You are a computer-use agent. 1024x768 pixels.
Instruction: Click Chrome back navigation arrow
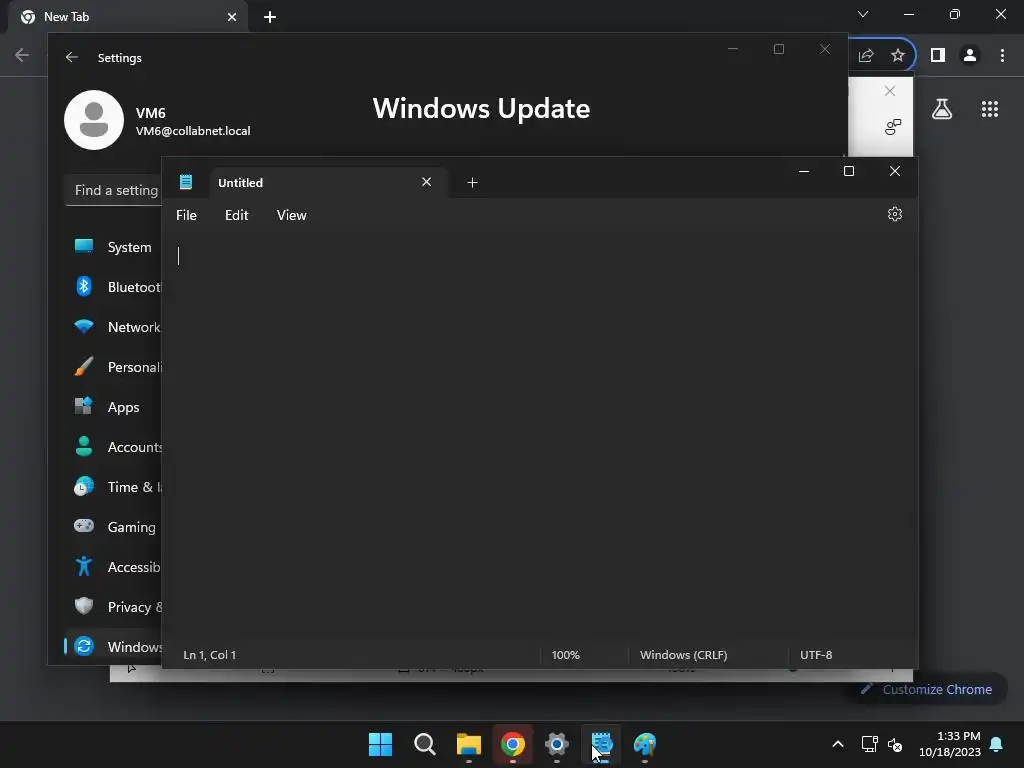point(22,55)
